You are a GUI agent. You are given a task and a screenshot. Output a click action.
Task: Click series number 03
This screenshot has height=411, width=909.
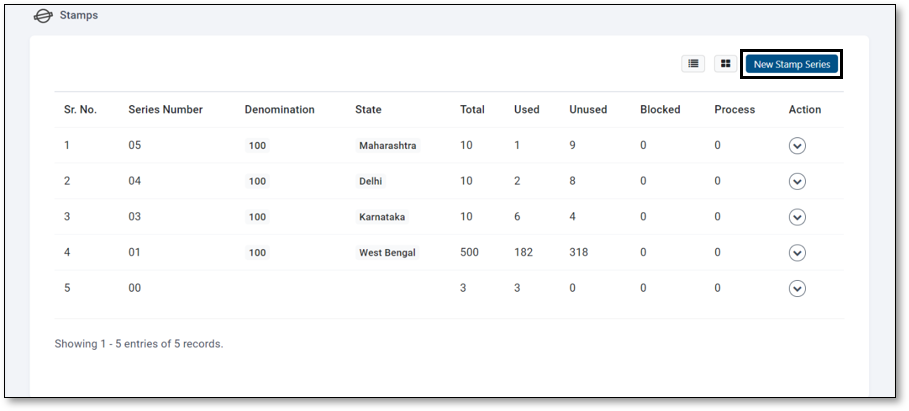134,216
